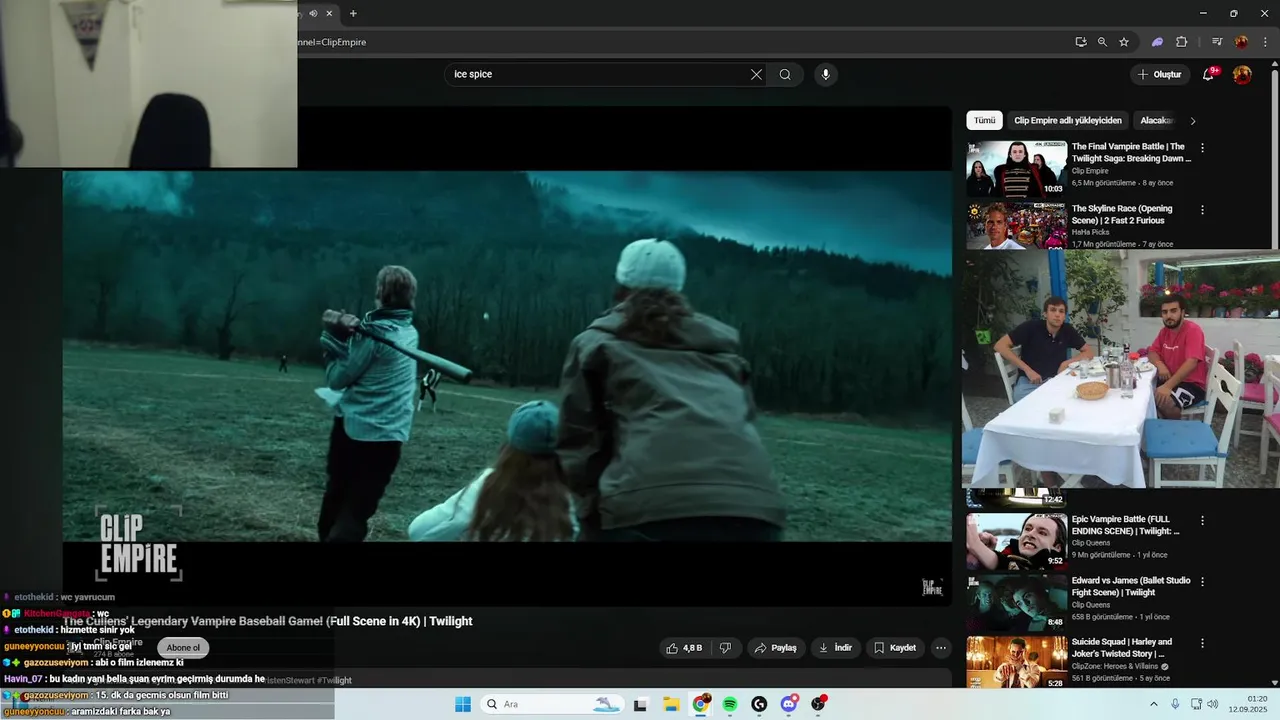
Task: Switch to Chrome on taskbar
Action: pyautogui.click(x=701, y=704)
